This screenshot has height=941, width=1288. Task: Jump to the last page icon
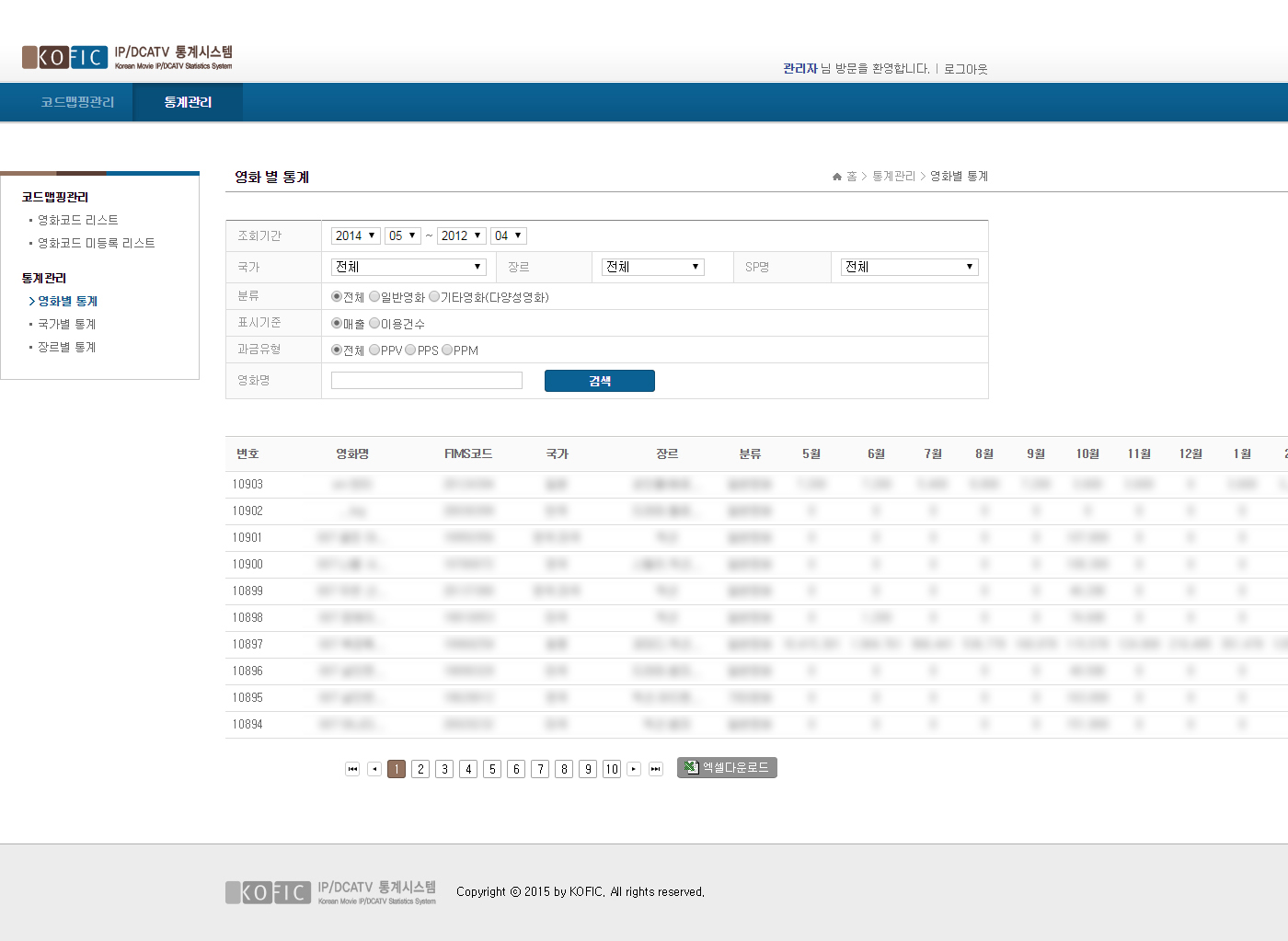point(656,769)
